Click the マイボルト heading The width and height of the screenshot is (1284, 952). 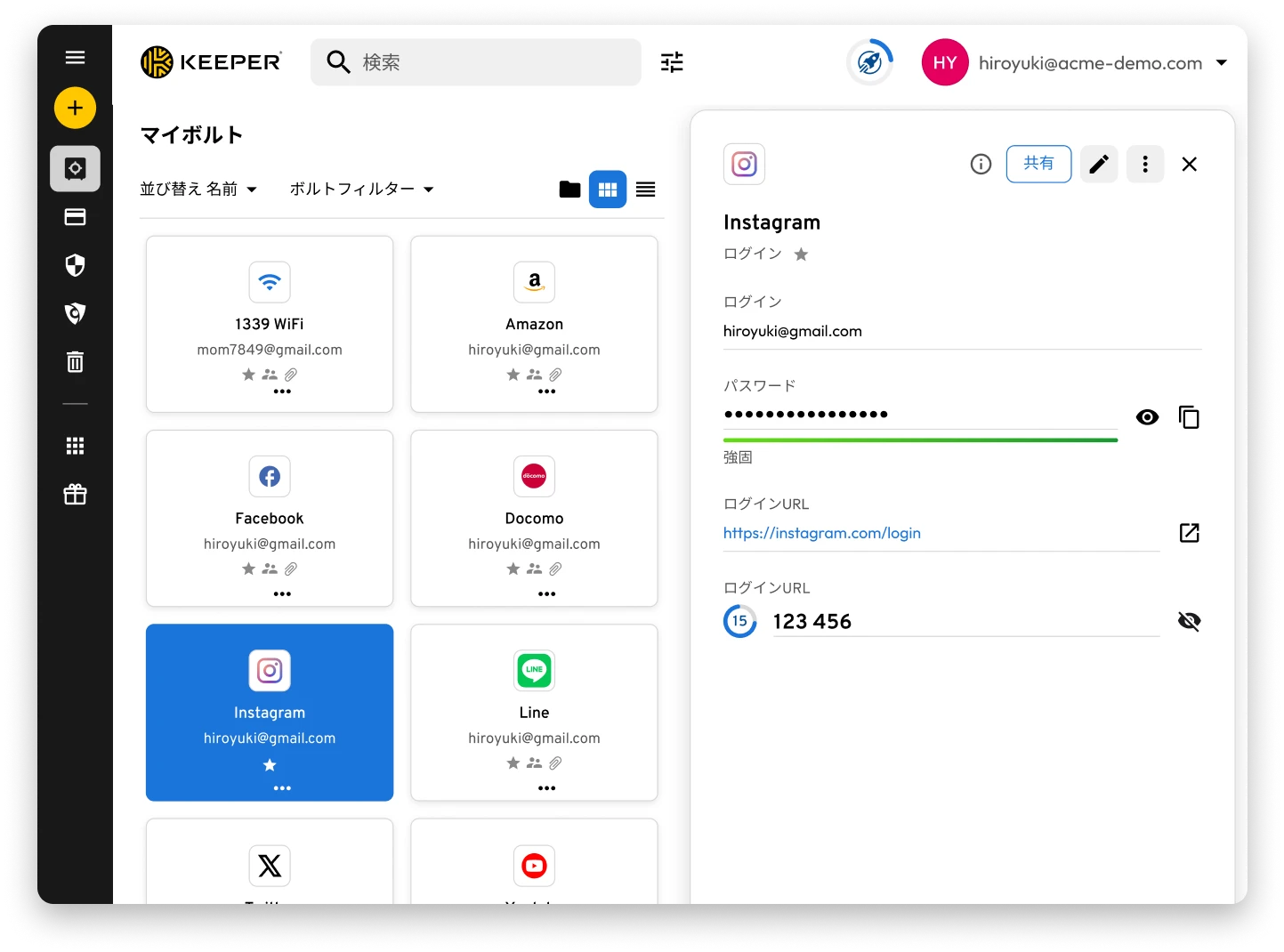tap(191, 135)
